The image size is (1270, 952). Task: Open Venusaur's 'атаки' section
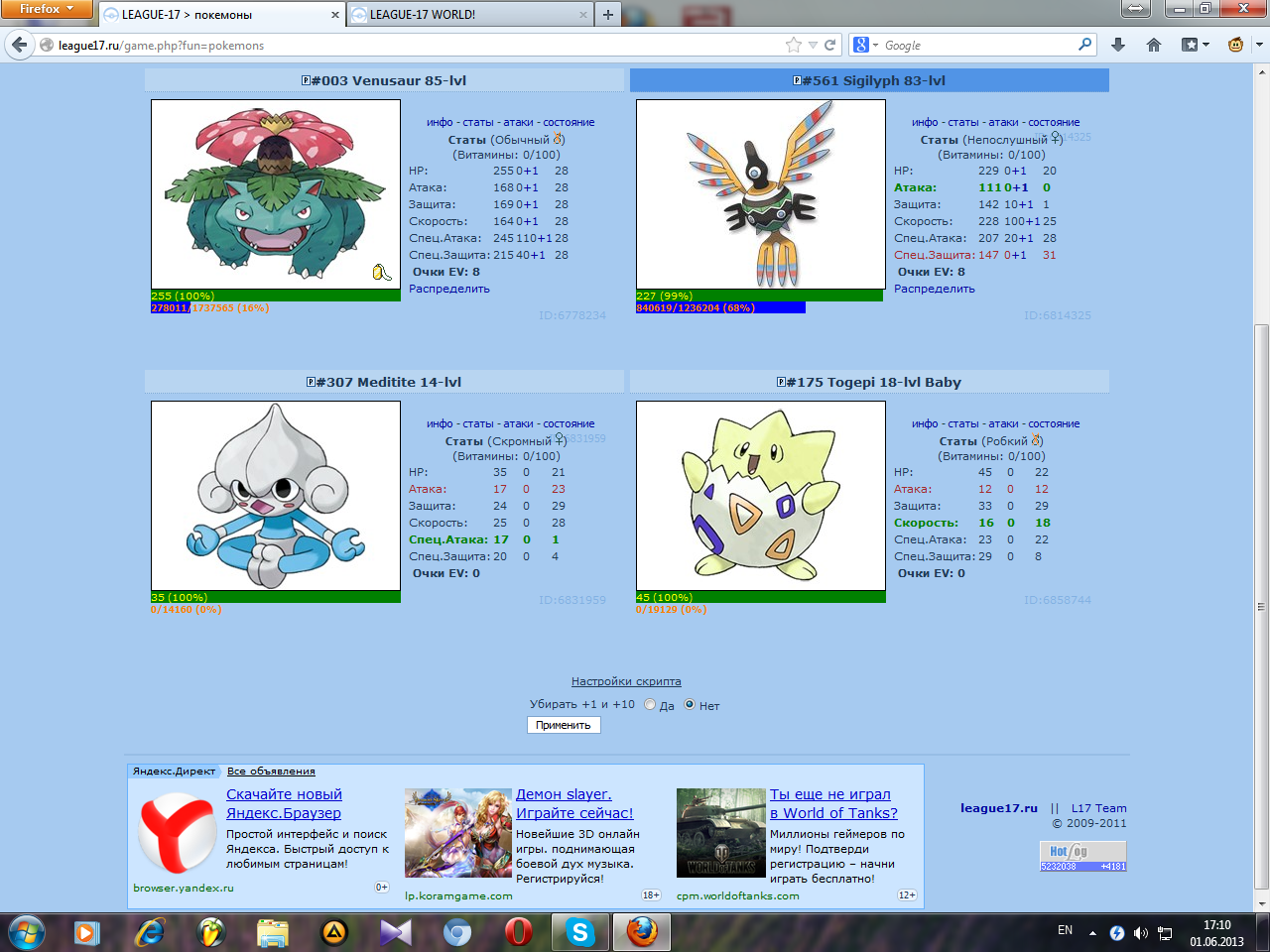(518, 122)
